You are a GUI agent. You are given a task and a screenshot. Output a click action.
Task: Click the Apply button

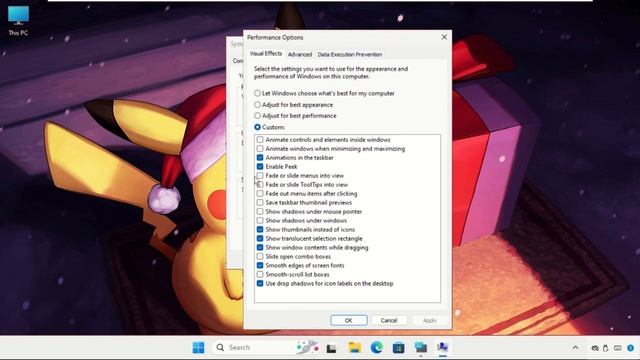[x=429, y=320]
